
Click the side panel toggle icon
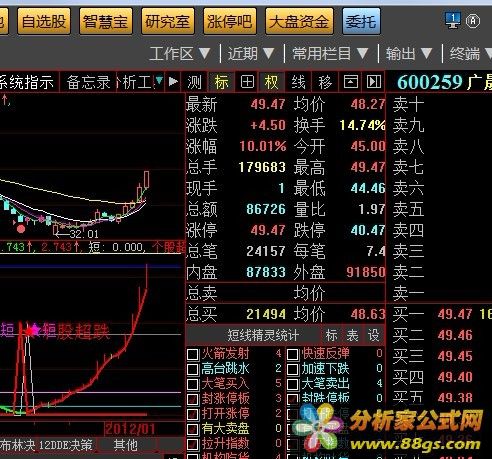[x=374, y=82]
